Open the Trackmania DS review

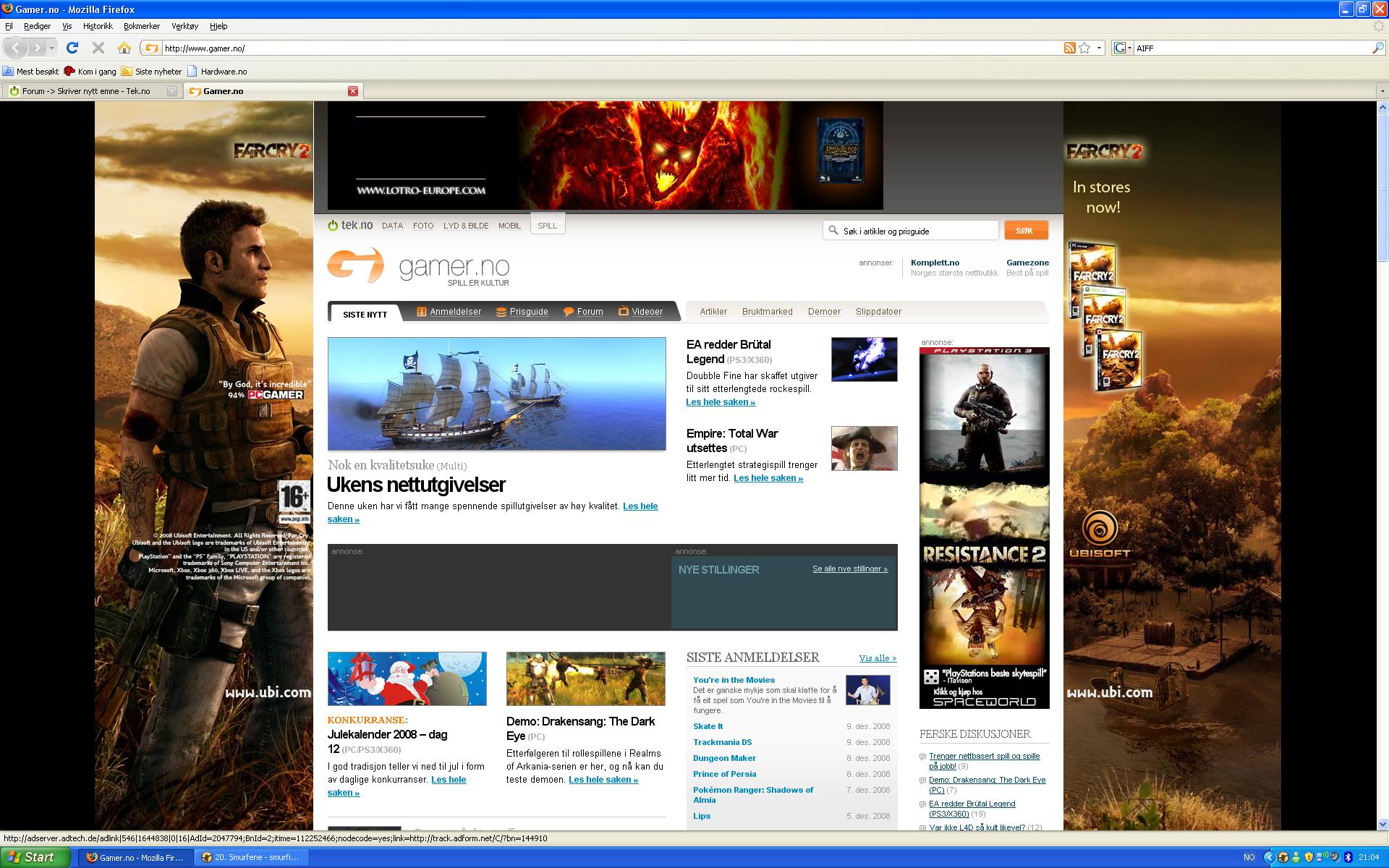[722, 742]
